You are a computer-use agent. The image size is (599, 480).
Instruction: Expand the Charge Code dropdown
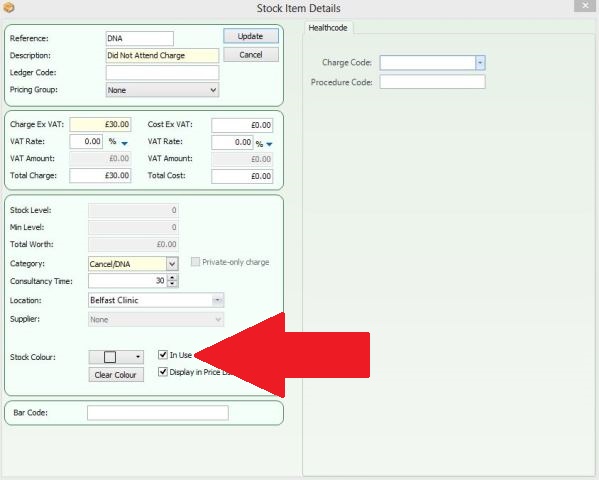(x=480, y=63)
